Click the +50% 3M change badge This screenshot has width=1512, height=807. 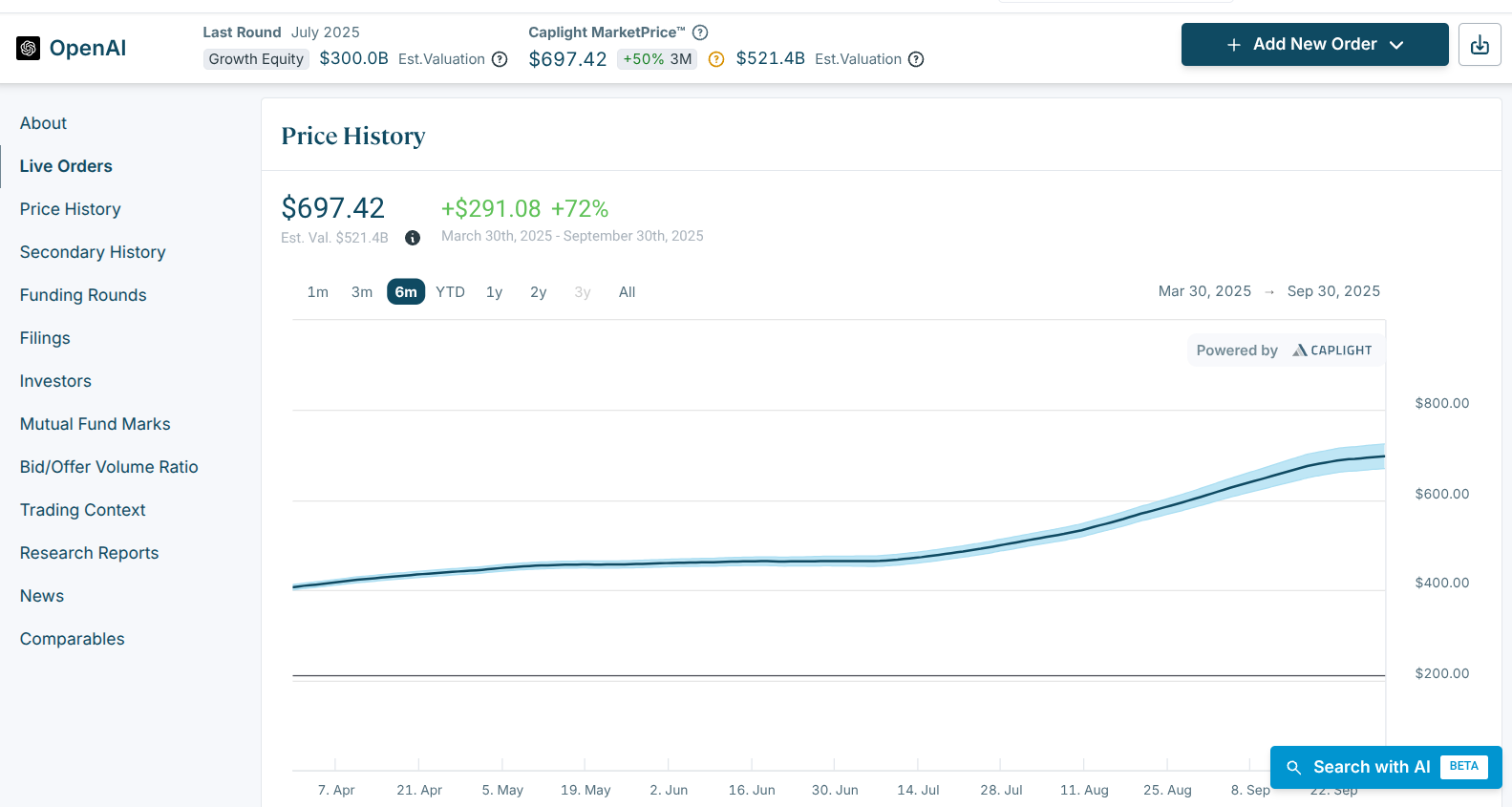pyautogui.click(x=657, y=59)
